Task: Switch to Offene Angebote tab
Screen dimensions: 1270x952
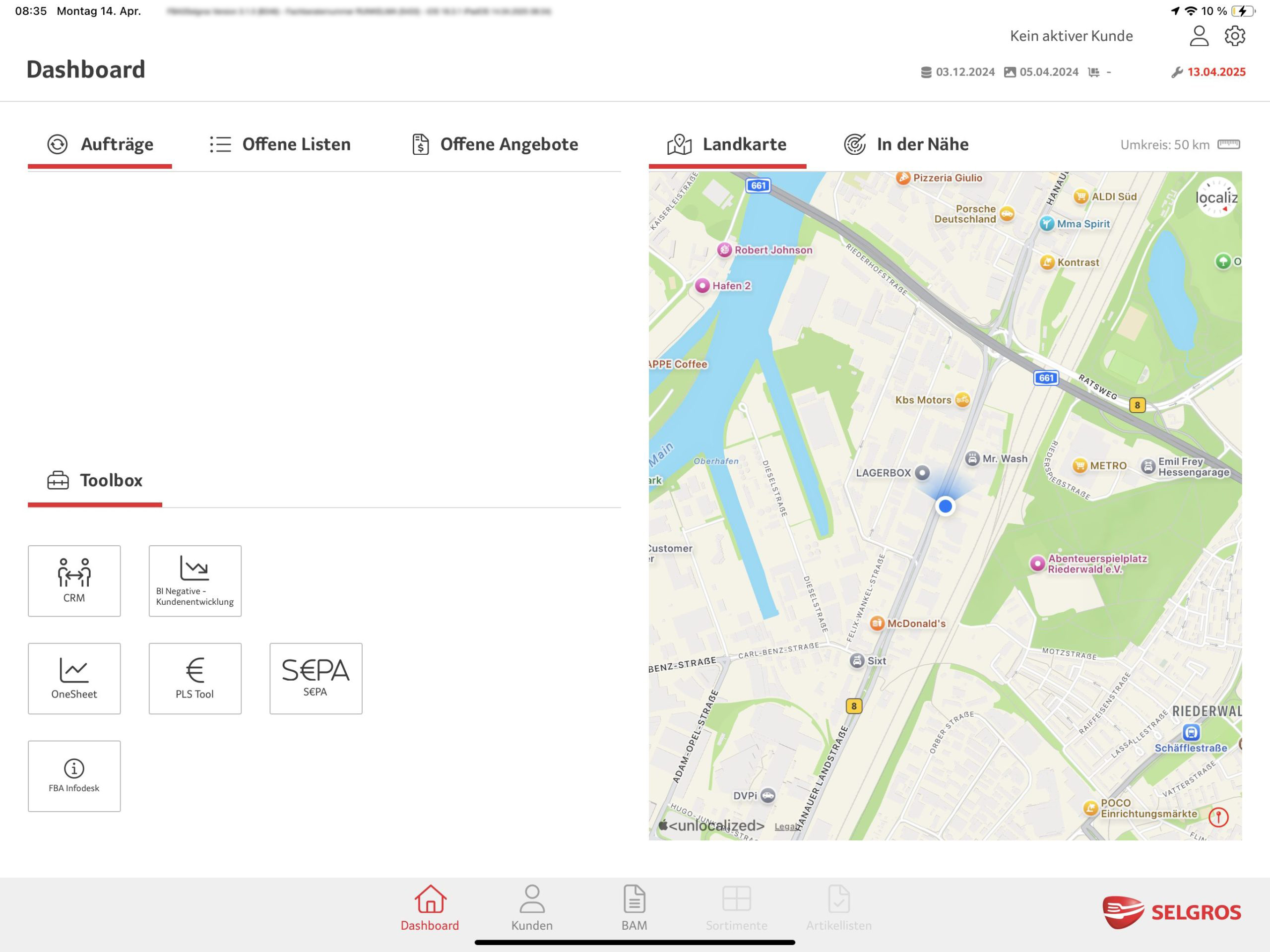Action: click(x=494, y=144)
